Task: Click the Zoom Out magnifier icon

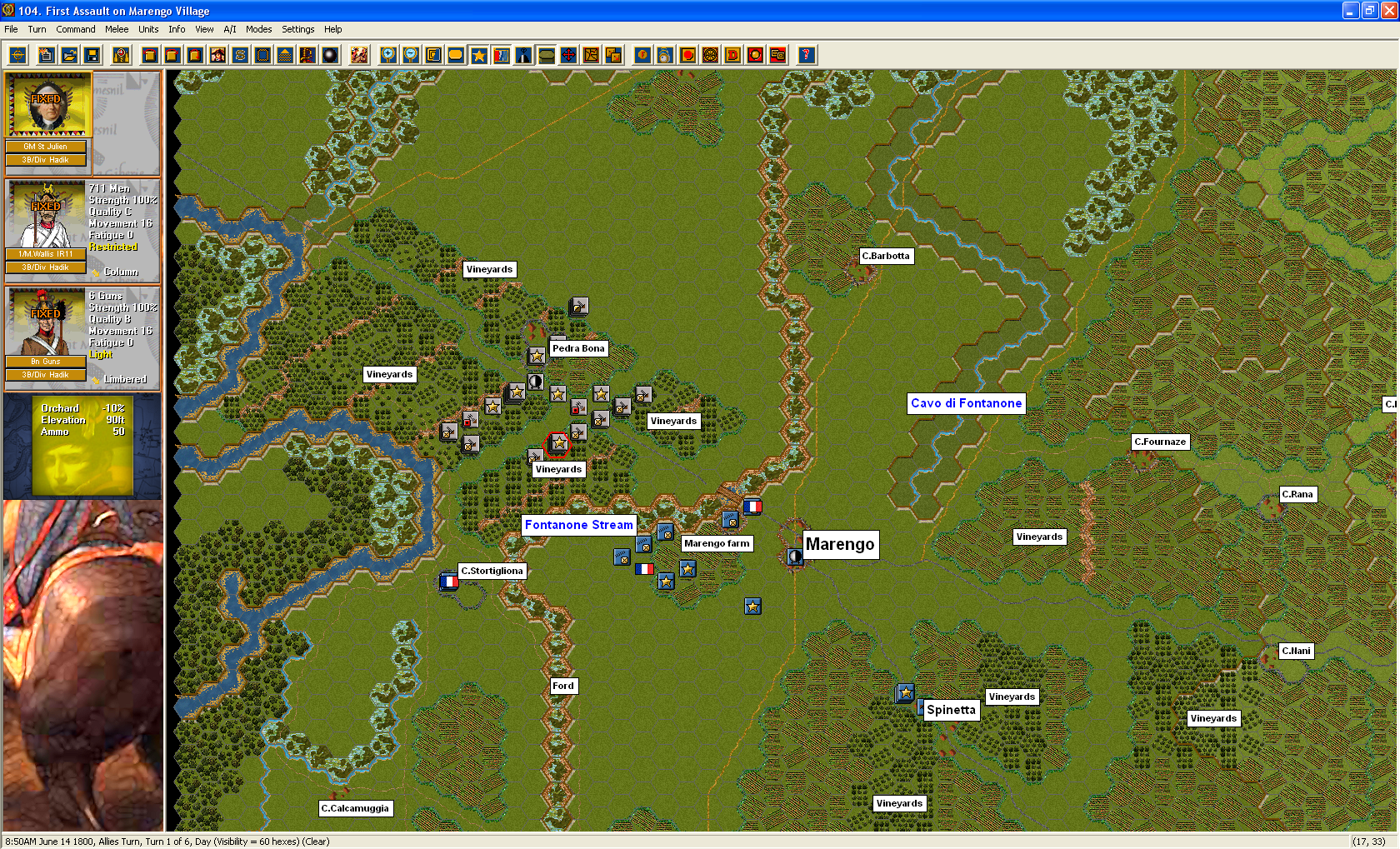Action: click(x=411, y=55)
